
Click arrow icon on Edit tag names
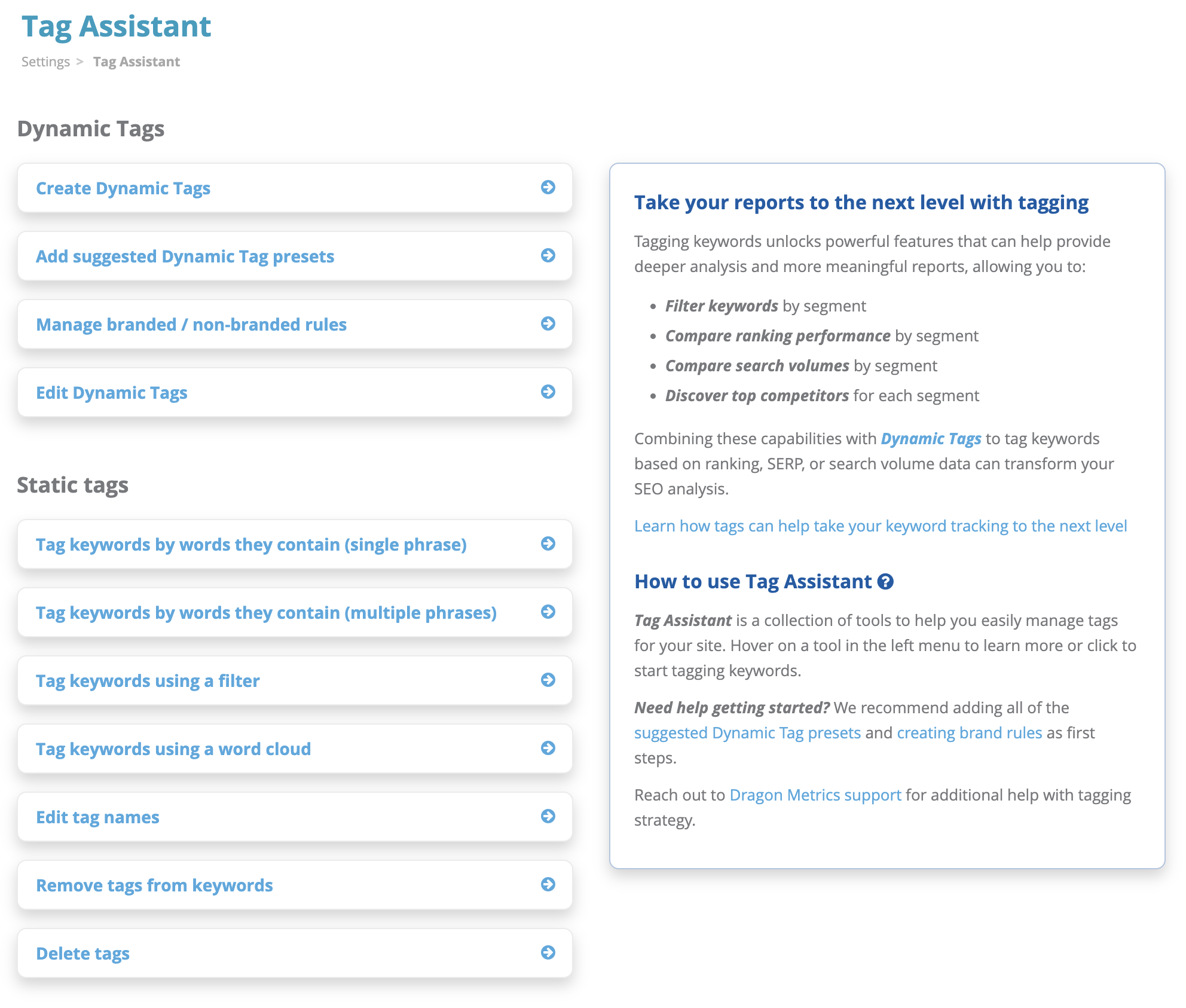(x=548, y=816)
